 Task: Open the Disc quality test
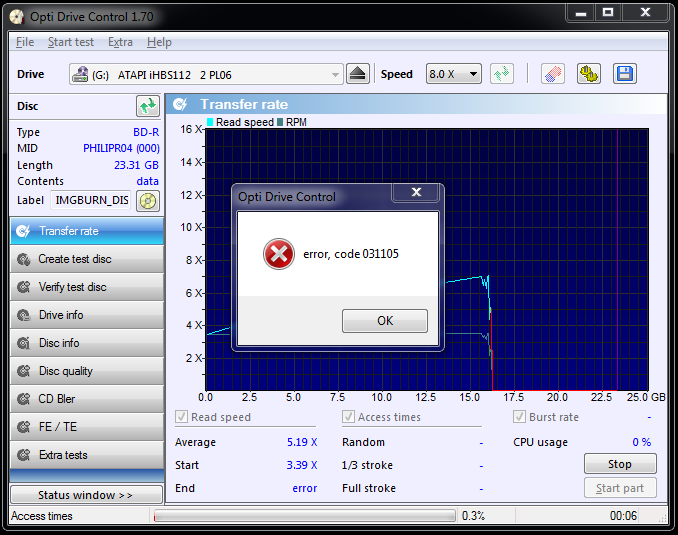pos(87,371)
